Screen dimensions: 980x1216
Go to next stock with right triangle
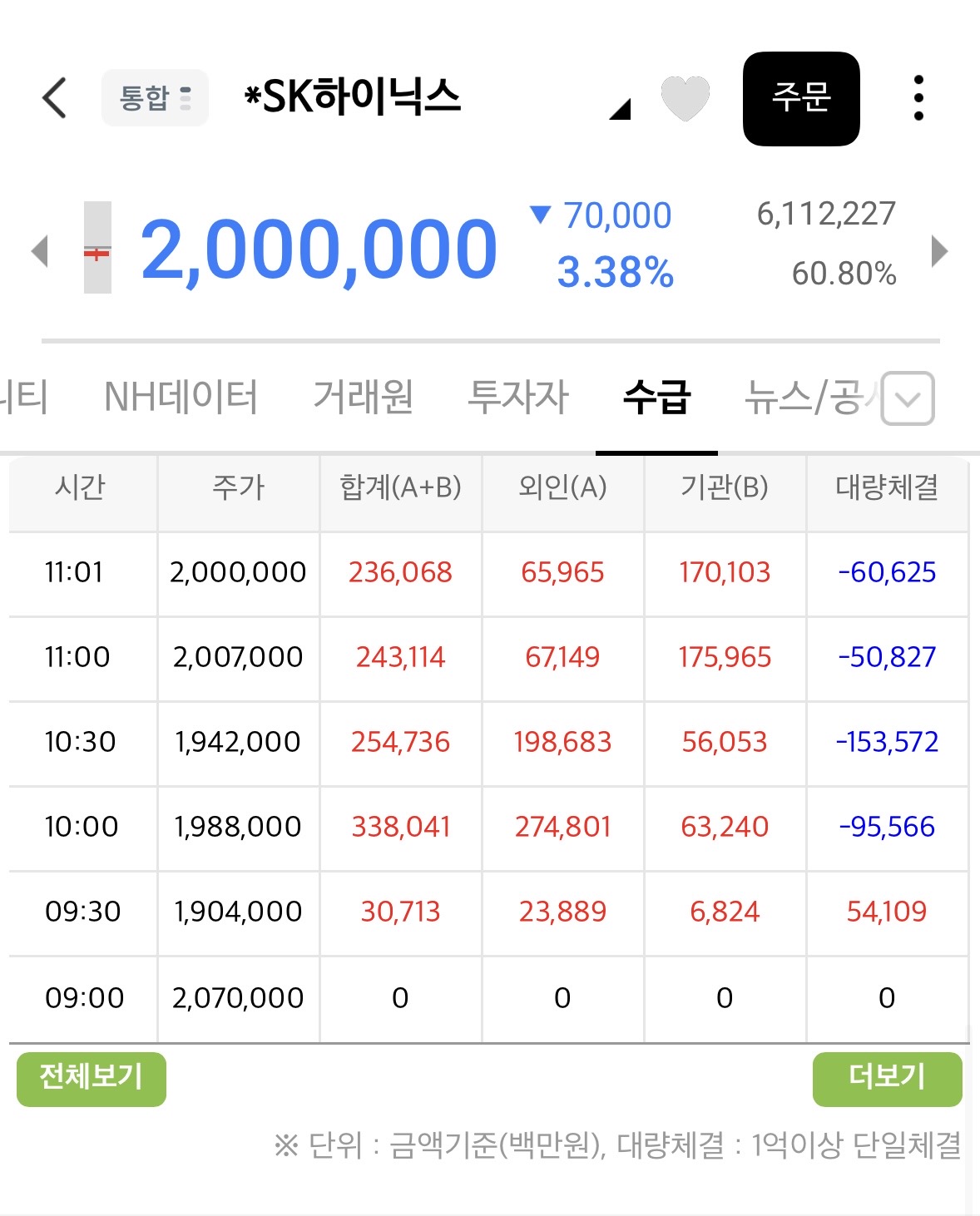click(x=939, y=251)
